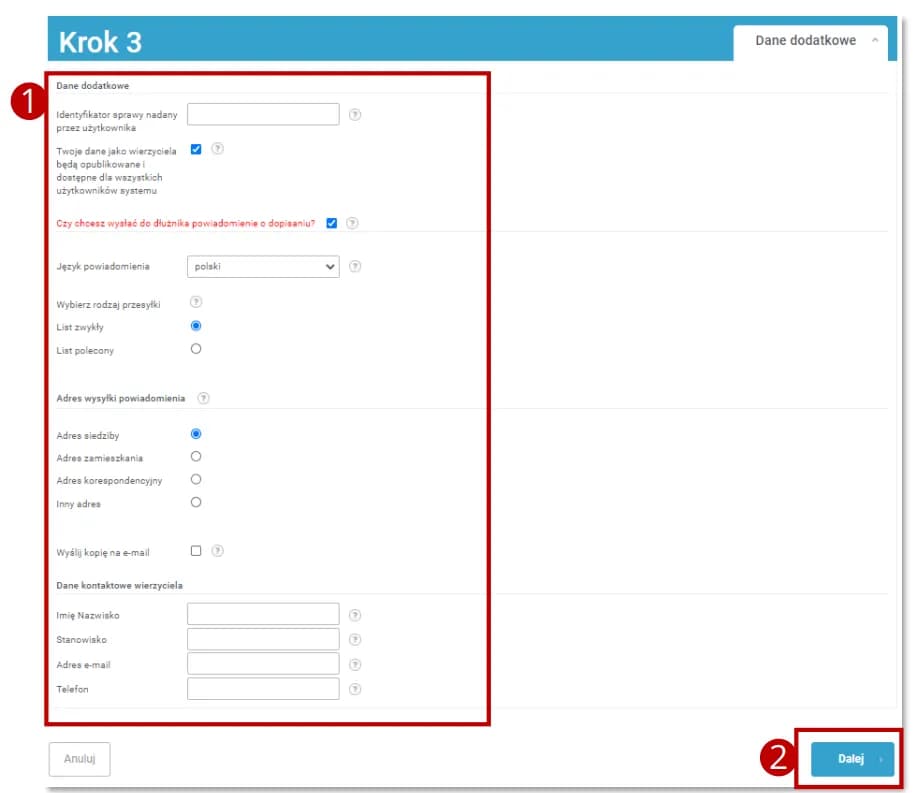Screen dimensions: 917x793
Task: Click help icon beside Imię Nazwisko field
Action: [x=355, y=615]
